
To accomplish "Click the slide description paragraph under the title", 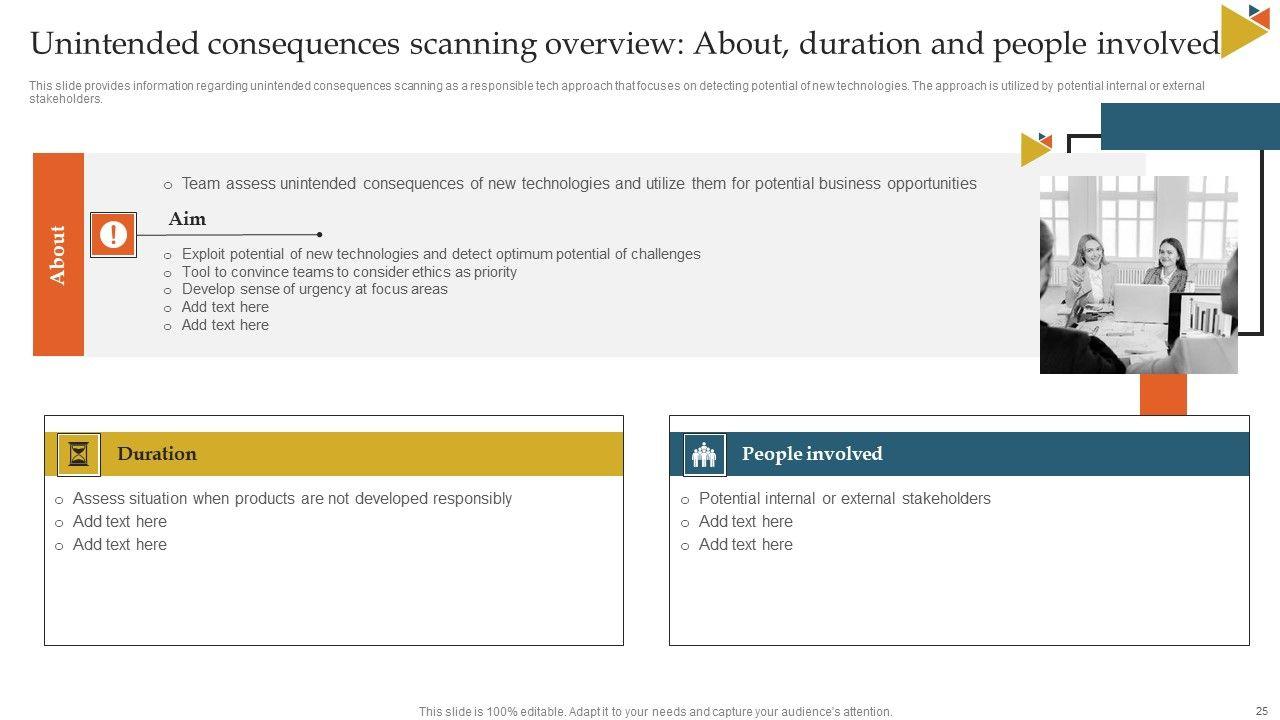I will click(x=617, y=92).
